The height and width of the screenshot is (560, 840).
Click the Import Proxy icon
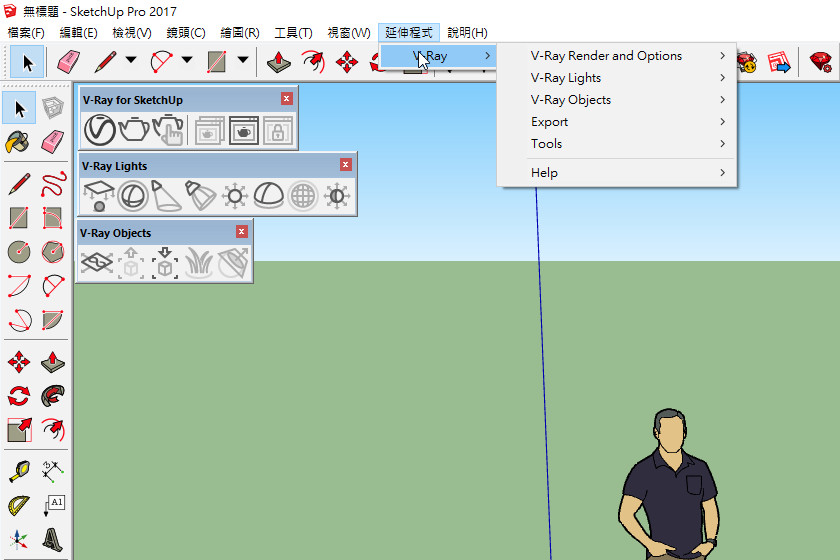pyautogui.click(x=165, y=263)
